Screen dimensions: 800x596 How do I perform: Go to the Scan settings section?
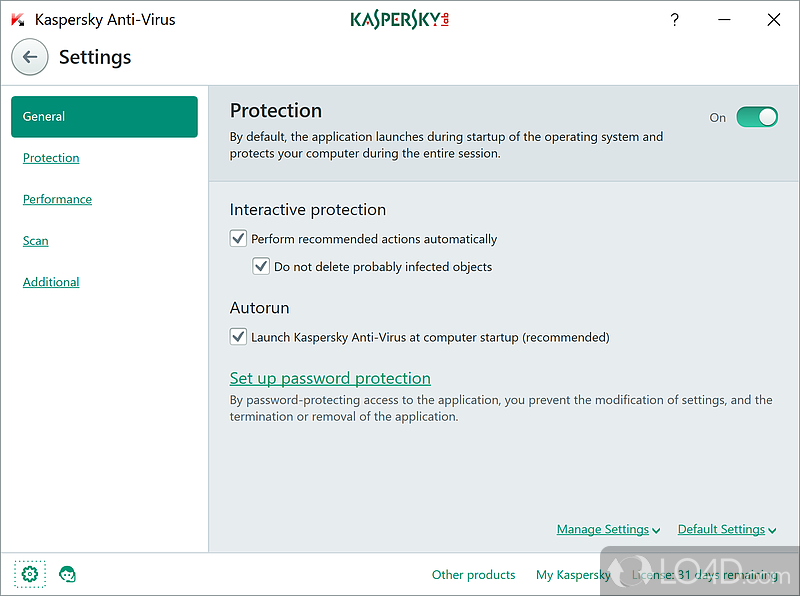[36, 241]
